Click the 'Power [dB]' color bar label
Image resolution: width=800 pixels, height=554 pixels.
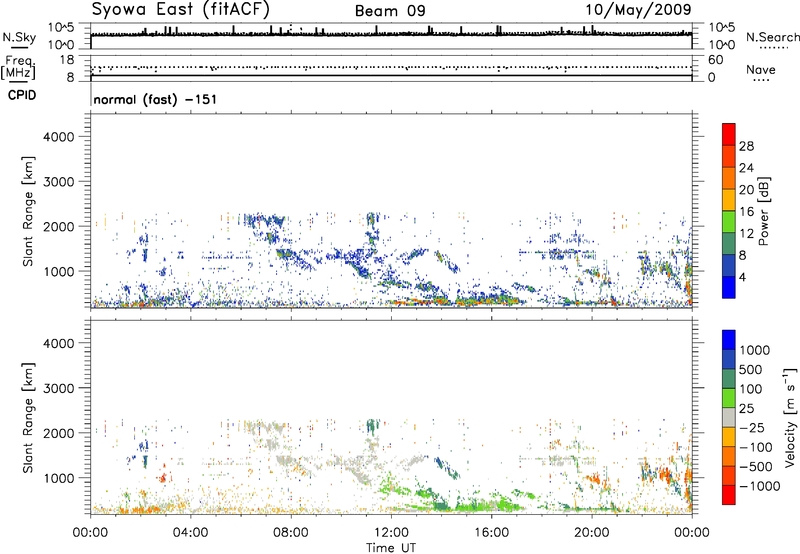(x=763, y=211)
